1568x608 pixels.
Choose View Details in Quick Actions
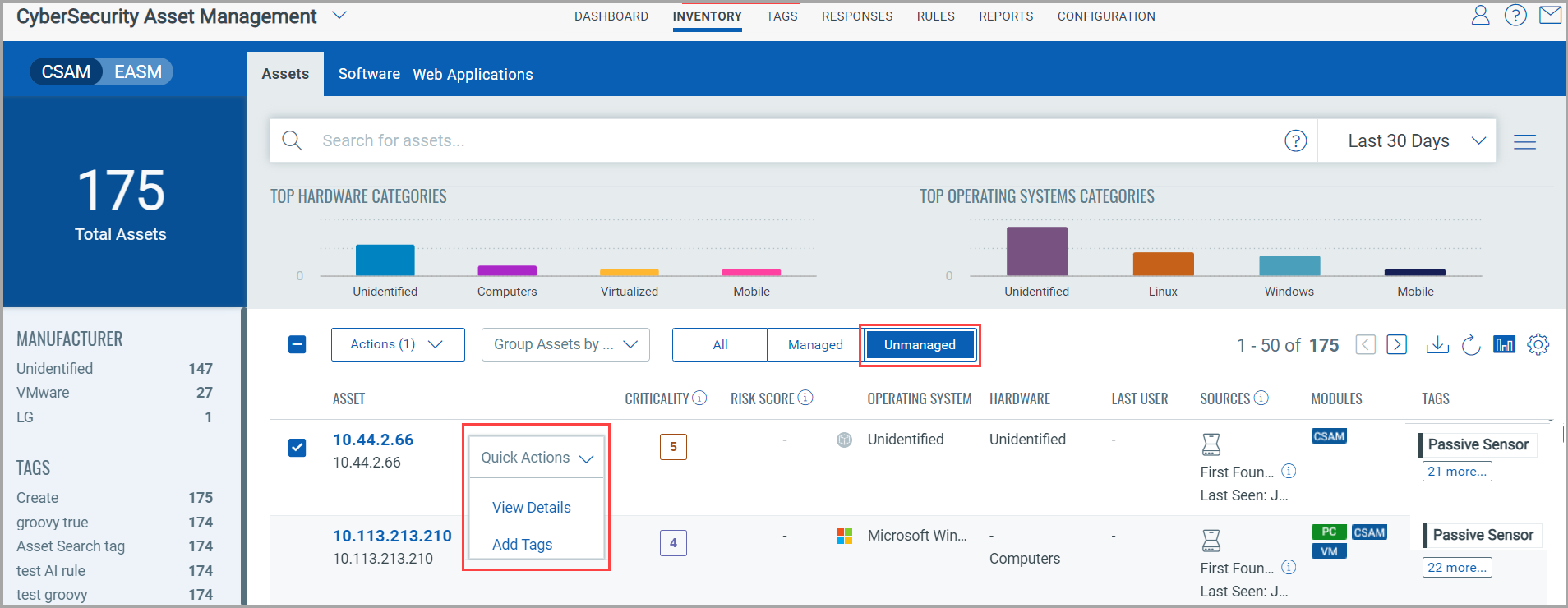(x=532, y=507)
